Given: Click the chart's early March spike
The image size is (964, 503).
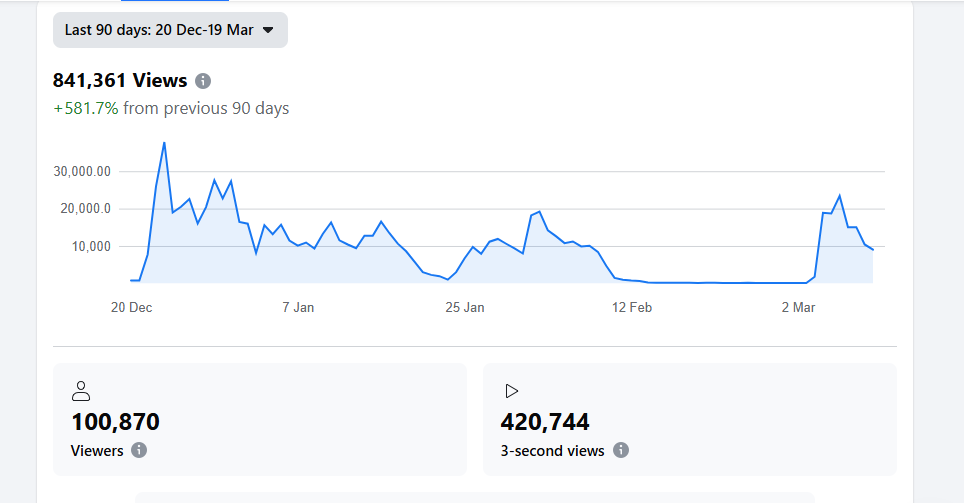Looking at the screenshot, I should [x=839, y=196].
